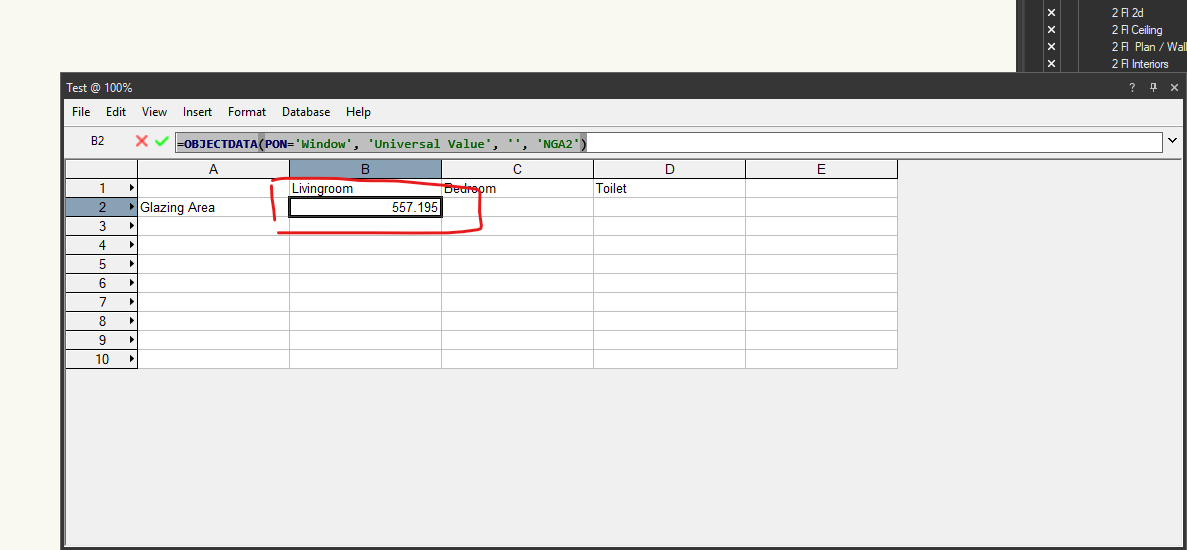Open row 5 menu arrow
The width and height of the screenshot is (1187, 550).
(x=131, y=264)
